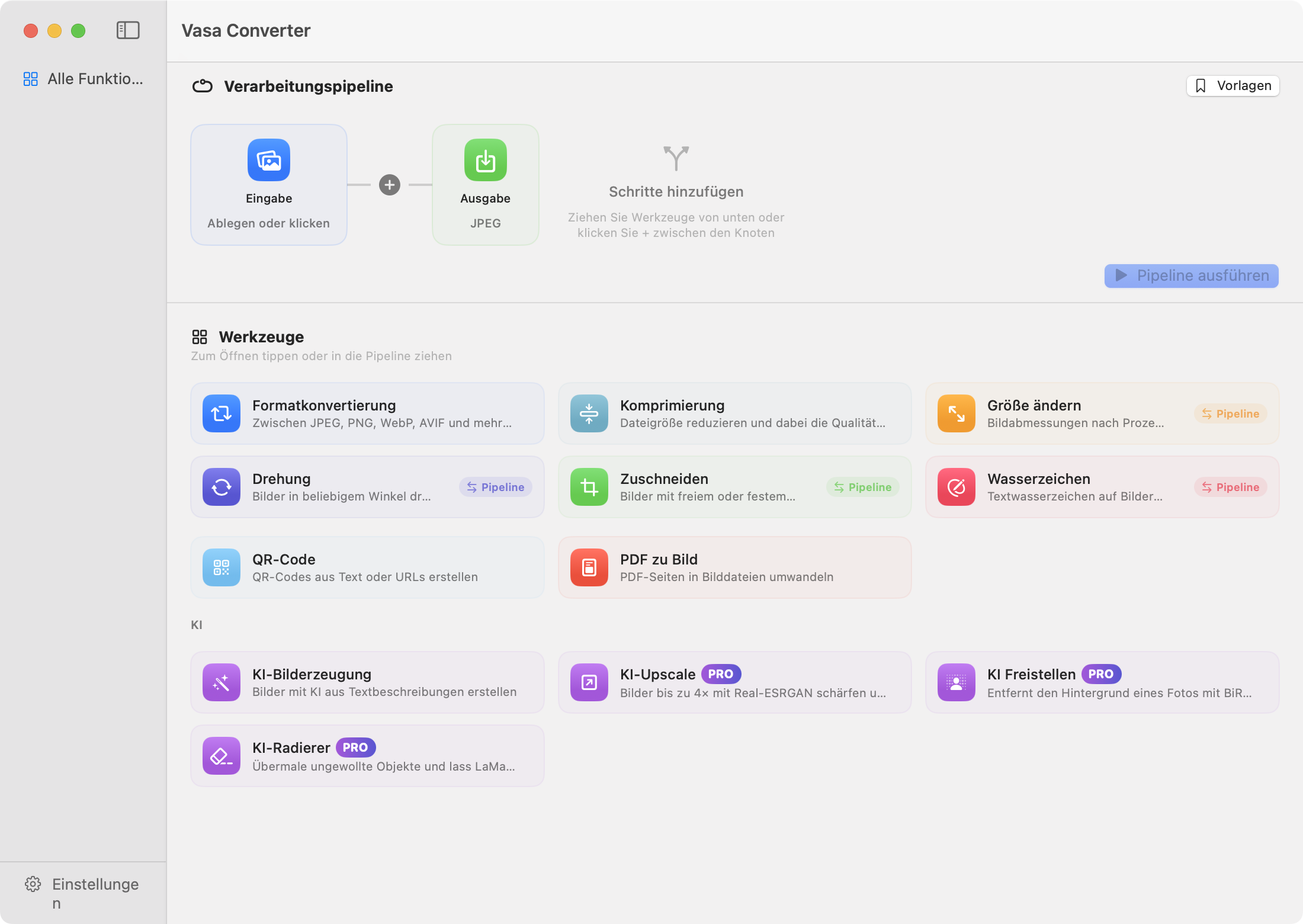
Task: Click the Formatkonvertierung title text
Action: [324, 405]
